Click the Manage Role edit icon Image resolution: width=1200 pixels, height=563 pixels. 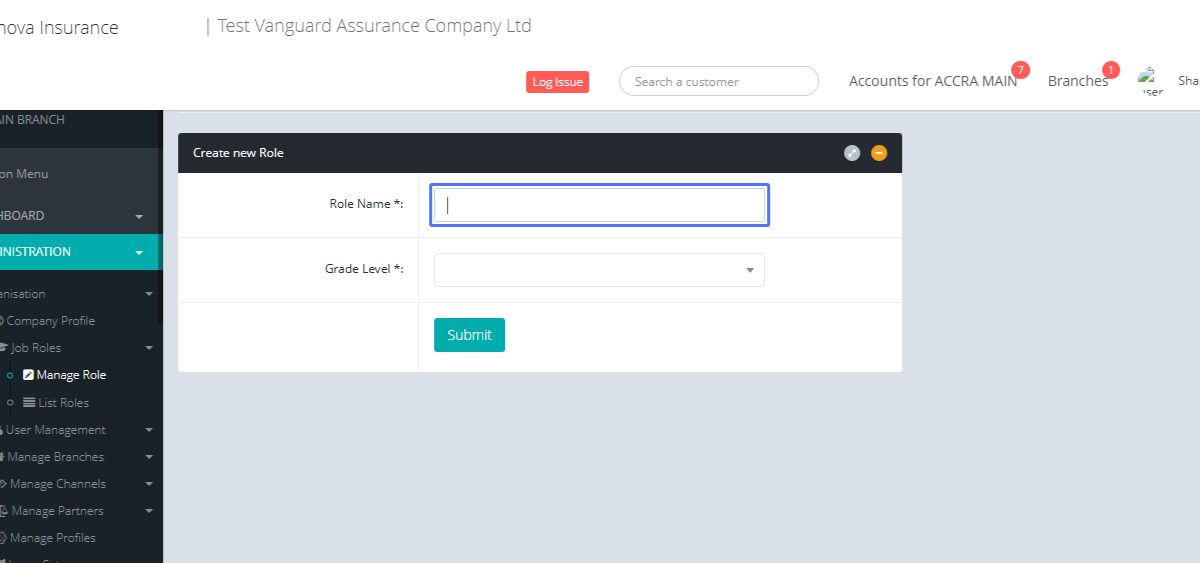28,375
